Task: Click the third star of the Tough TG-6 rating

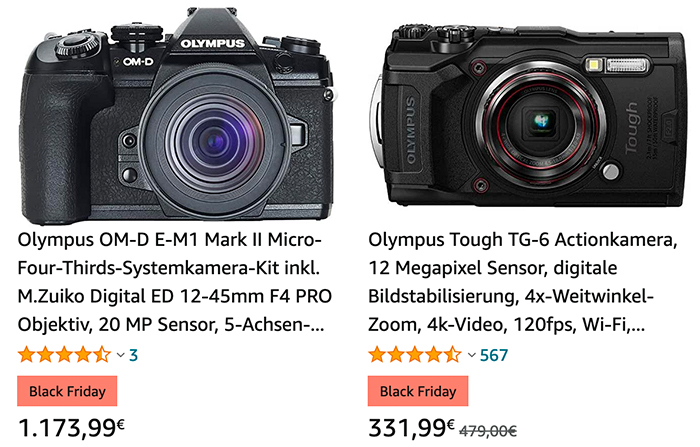Action: 417,355
